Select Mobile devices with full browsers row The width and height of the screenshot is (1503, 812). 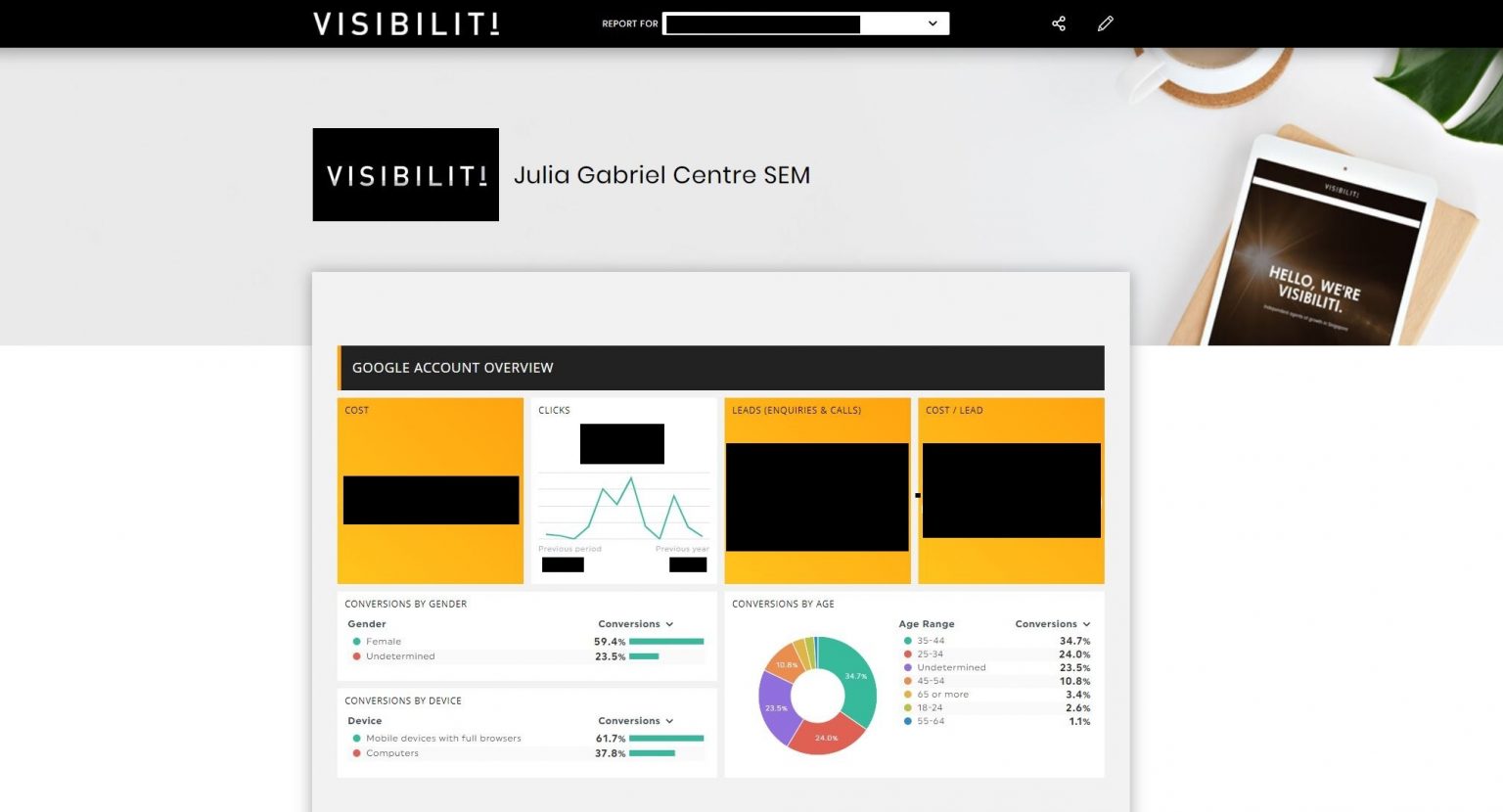pos(526,739)
